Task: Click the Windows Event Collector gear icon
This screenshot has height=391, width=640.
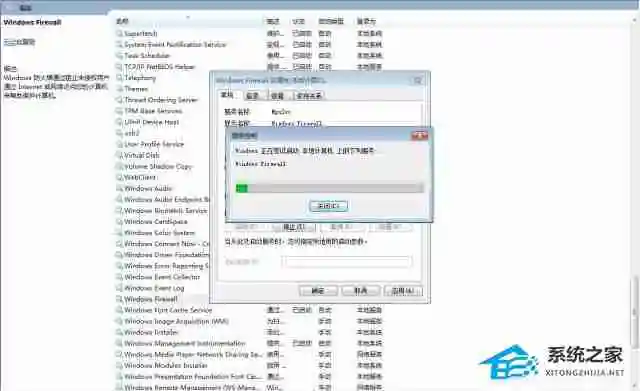Action: (x=119, y=277)
